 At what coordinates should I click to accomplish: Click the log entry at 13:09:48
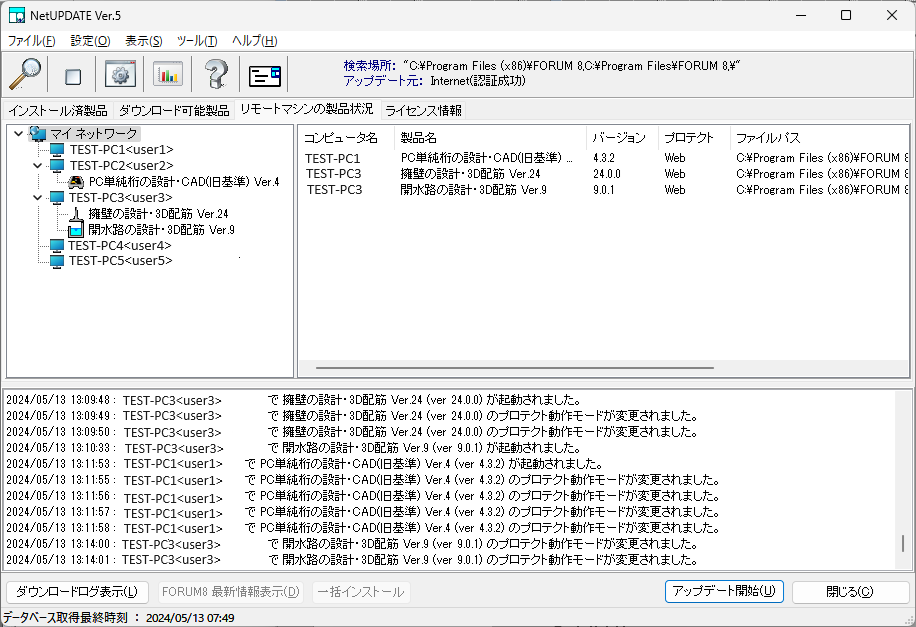(x=294, y=401)
